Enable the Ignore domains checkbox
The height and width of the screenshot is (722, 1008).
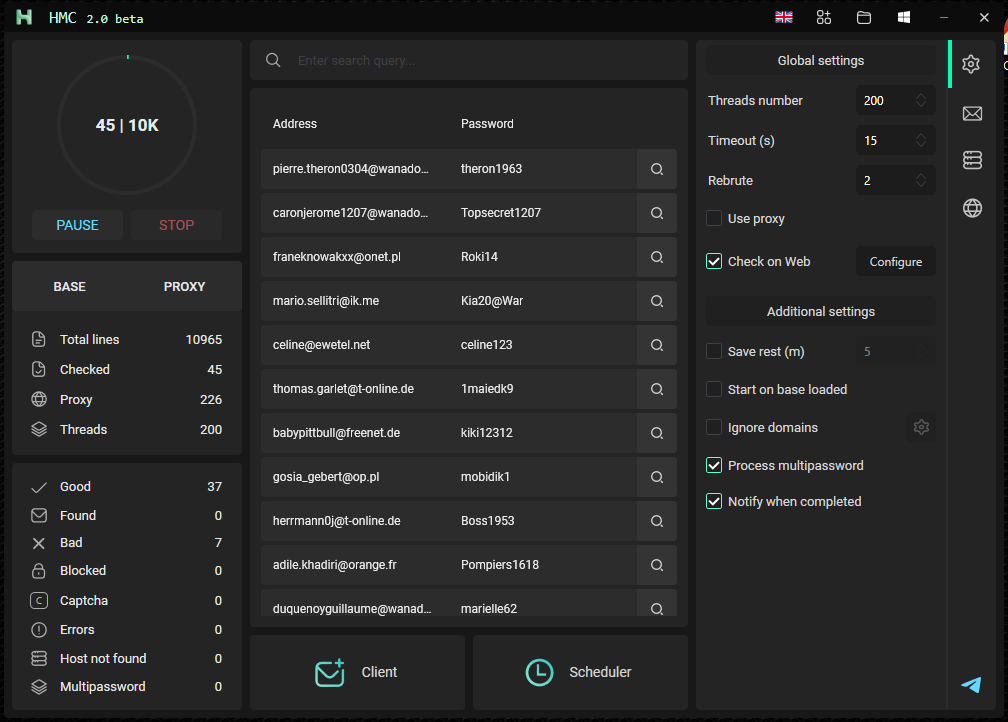(x=714, y=427)
